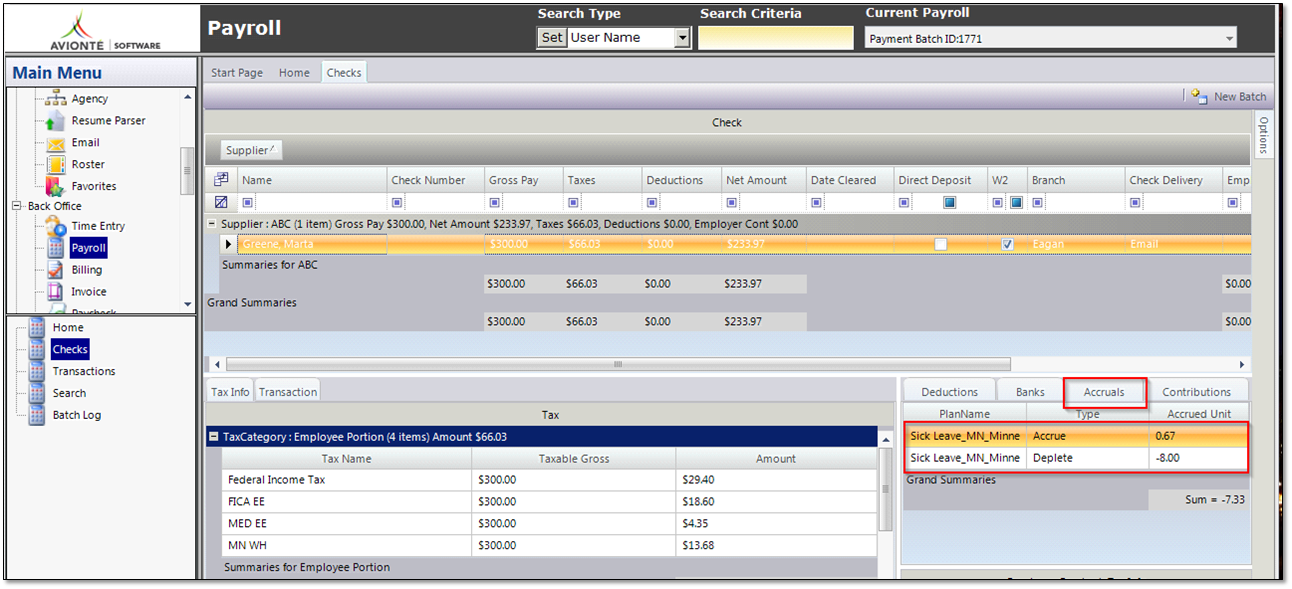Toggle Direct Deposit checkbox for Greene, Marta
Image resolution: width=1292 pixels, height=589 pixels.
941,244
